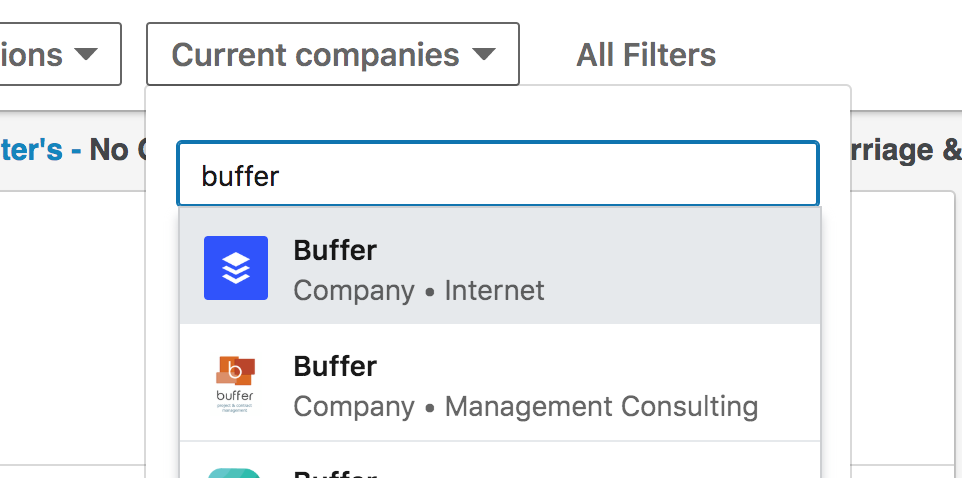This screenshot has height=478, width=962.
Task: Click the bold Buffer title above "Management Consulting"
Action: tap(335, 366)
